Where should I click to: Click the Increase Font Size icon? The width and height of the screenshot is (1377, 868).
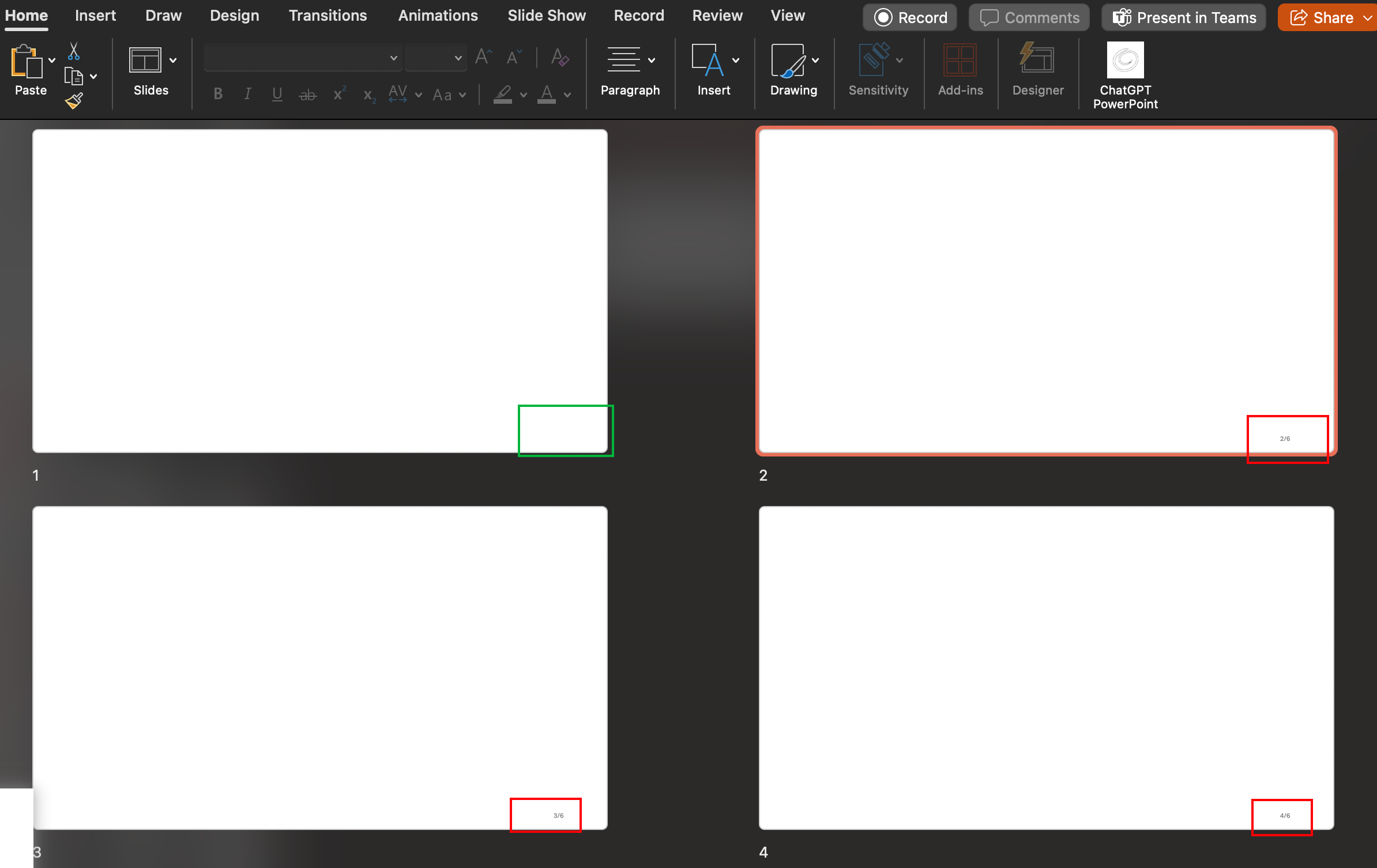click(x=483, y=57)
